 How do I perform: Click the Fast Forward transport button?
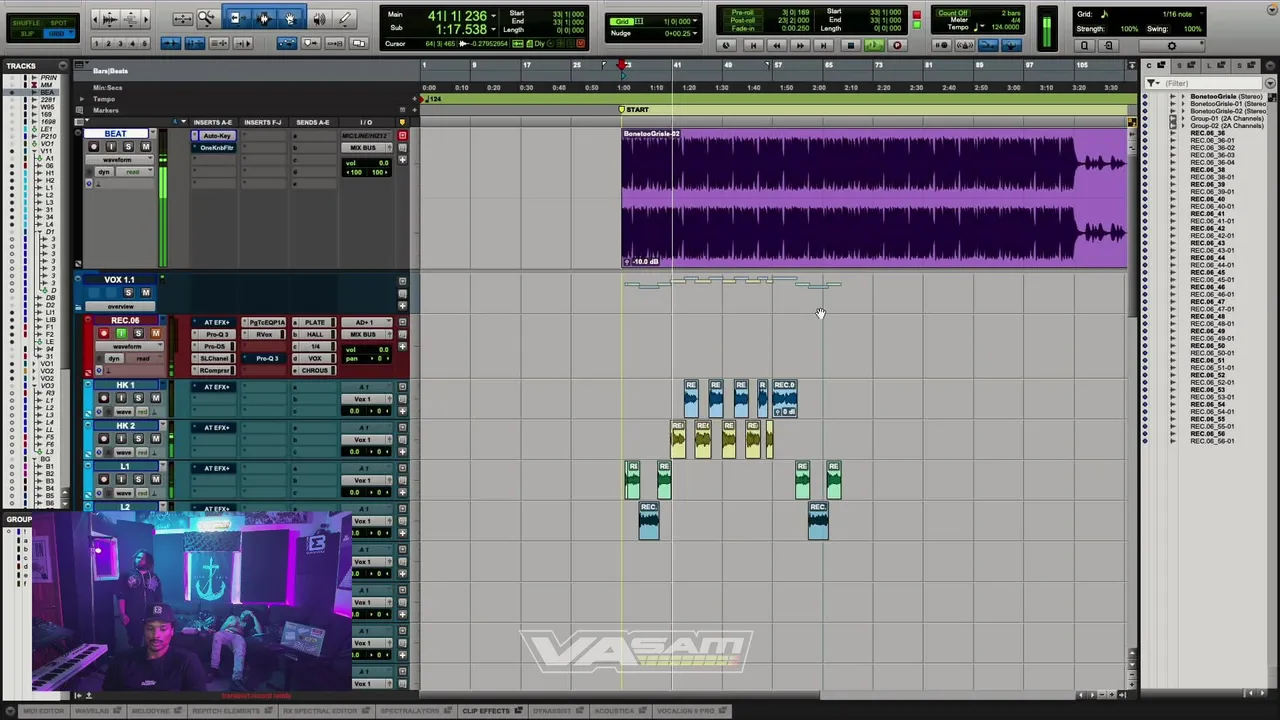(800, 45)
